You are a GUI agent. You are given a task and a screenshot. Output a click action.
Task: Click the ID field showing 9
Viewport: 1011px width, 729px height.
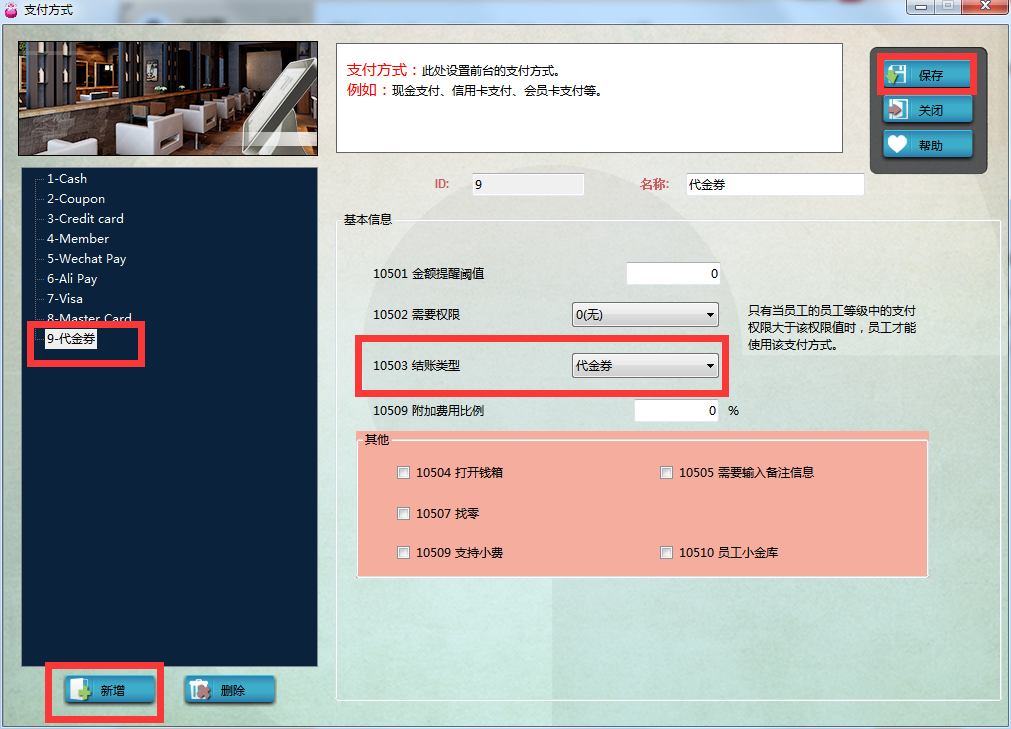coord(528,184)
